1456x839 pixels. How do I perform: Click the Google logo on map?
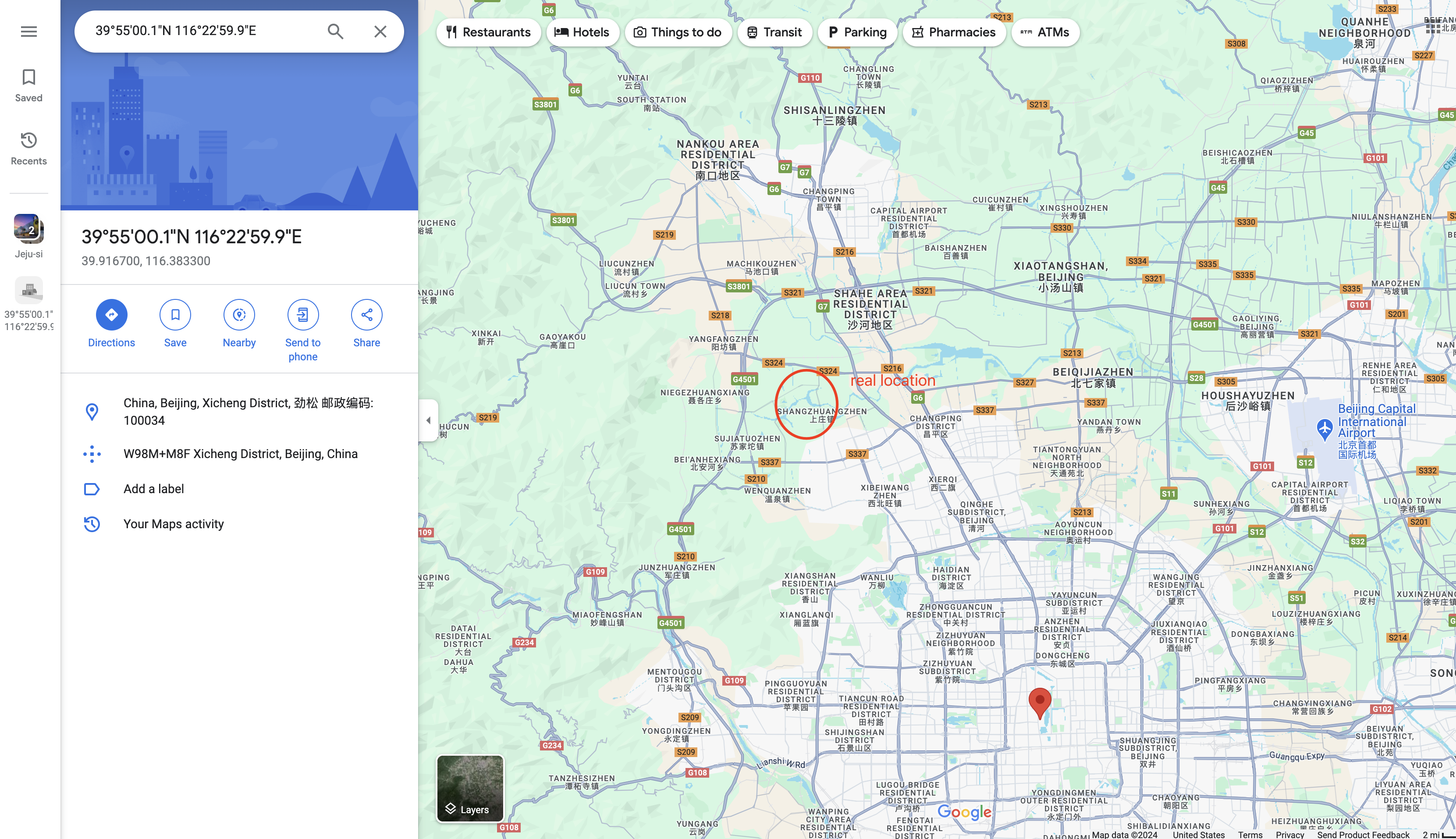(964, 812)
